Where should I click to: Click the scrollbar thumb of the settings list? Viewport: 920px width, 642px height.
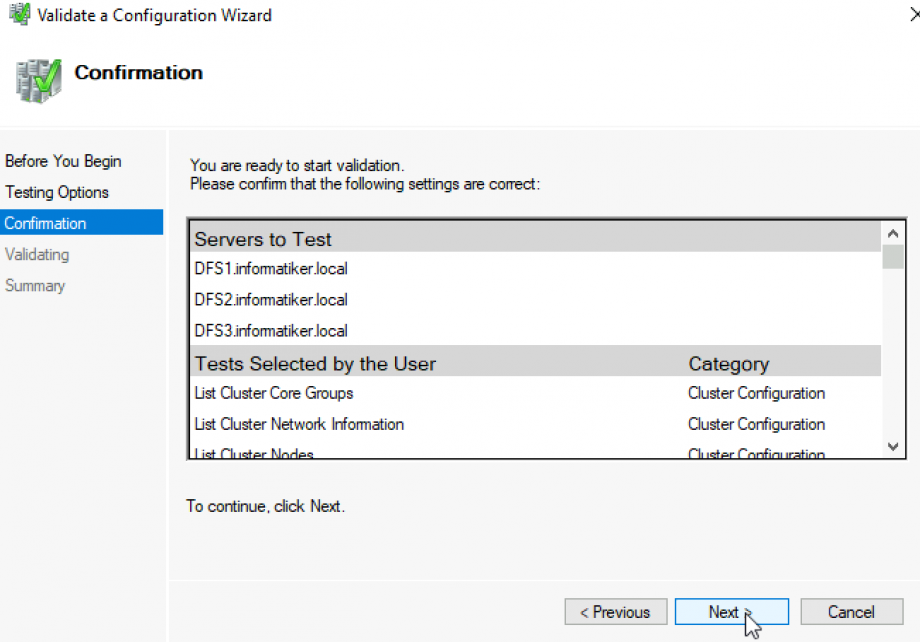click(x=894, y=257)
